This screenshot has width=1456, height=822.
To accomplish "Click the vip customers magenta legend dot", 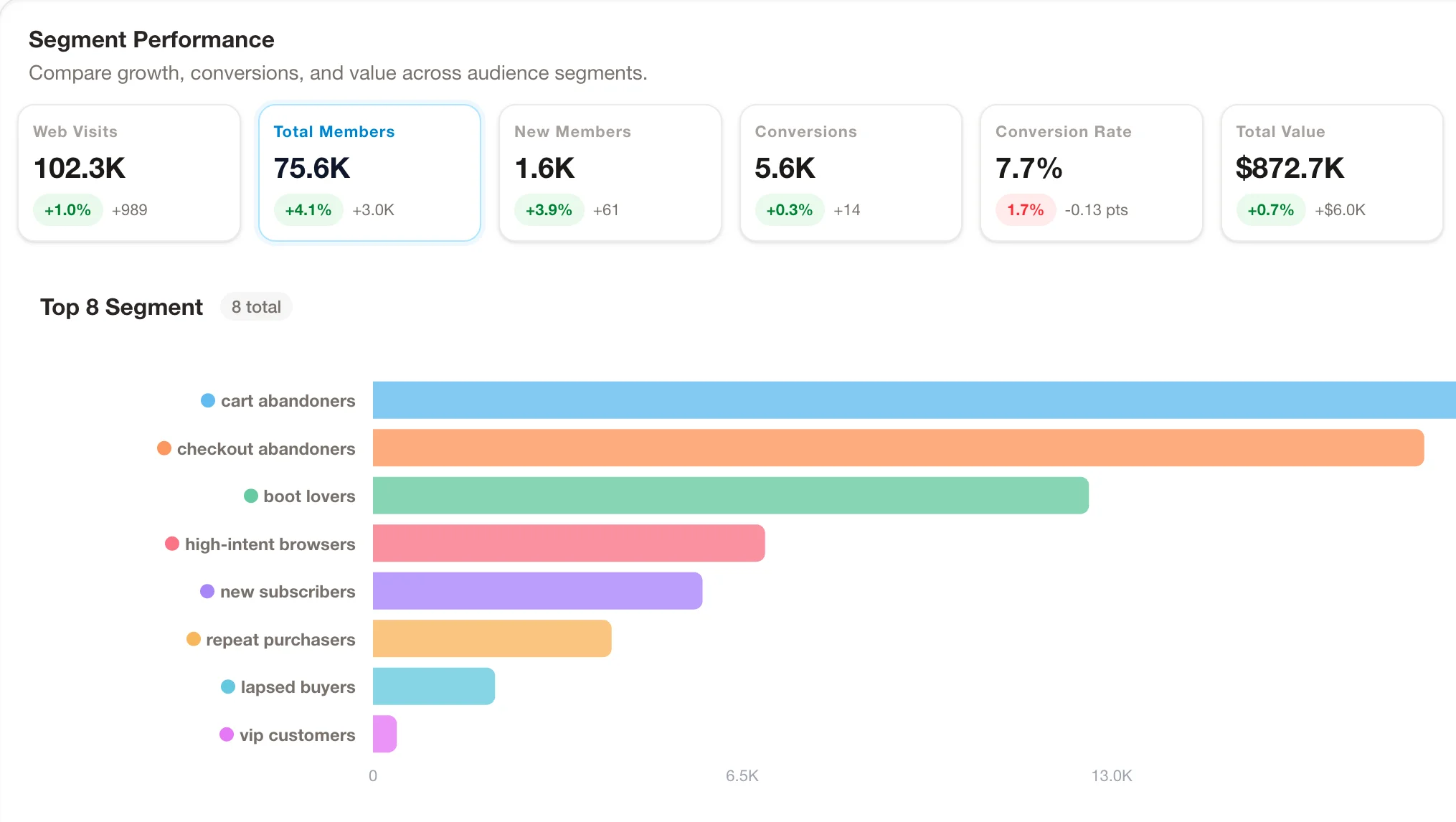I will tap(227, 734).
